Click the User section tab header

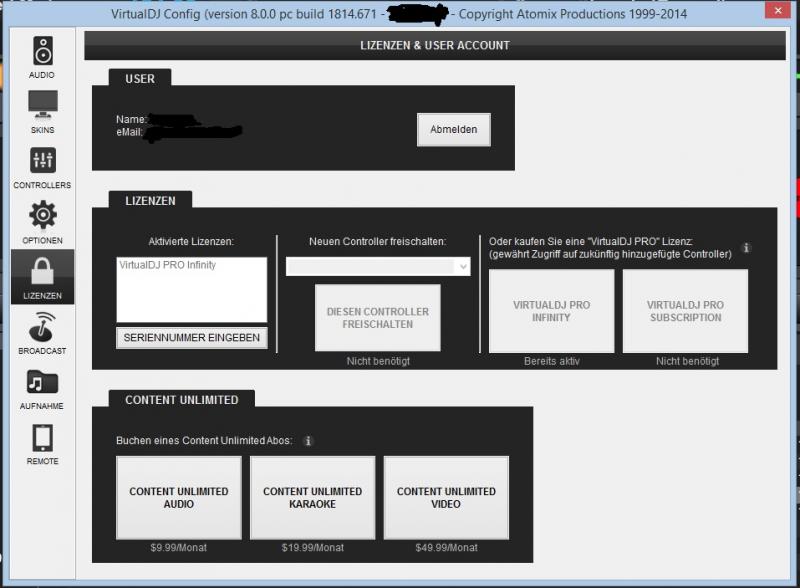click(x=140, y=79)
